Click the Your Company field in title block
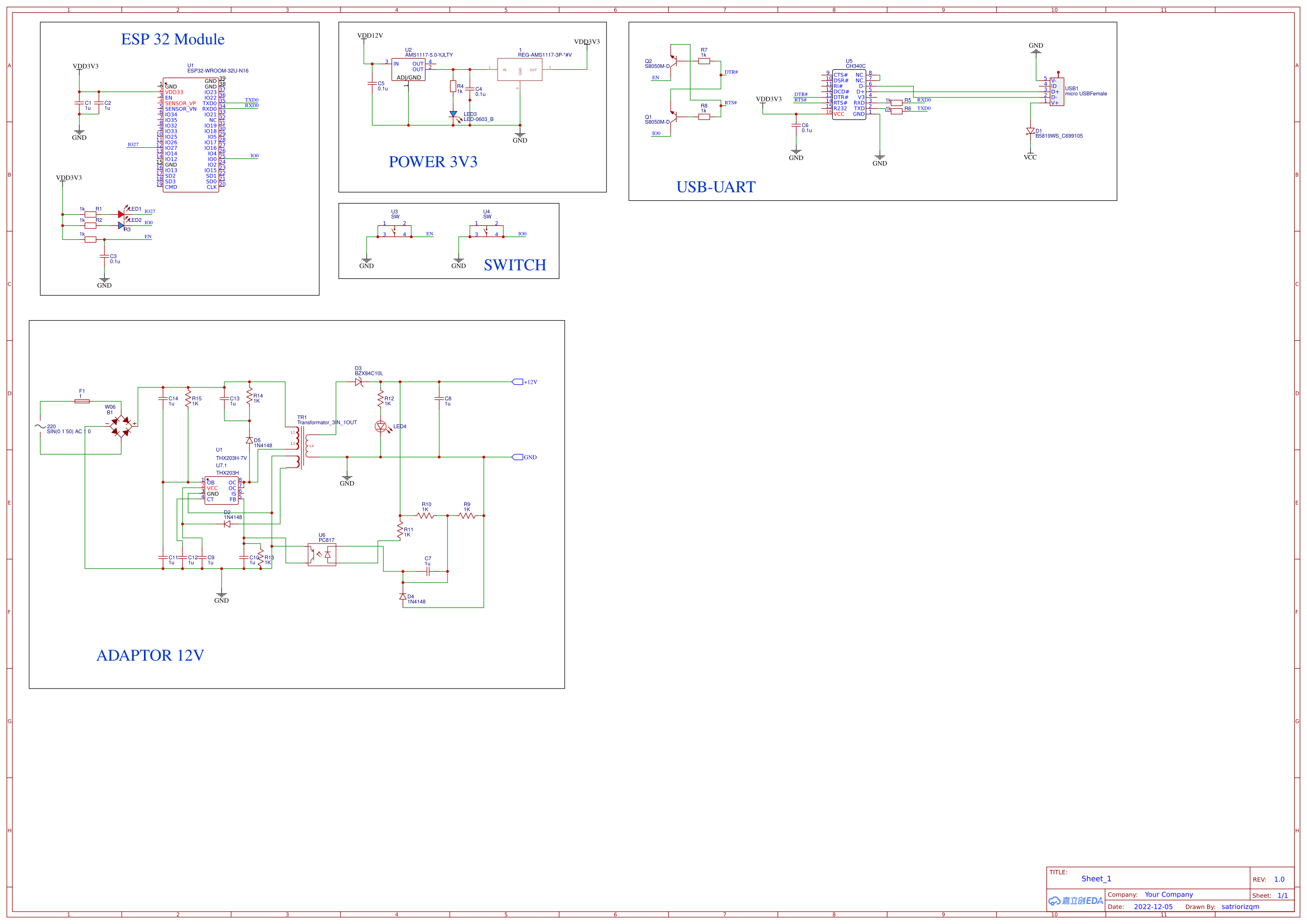 1169,894
